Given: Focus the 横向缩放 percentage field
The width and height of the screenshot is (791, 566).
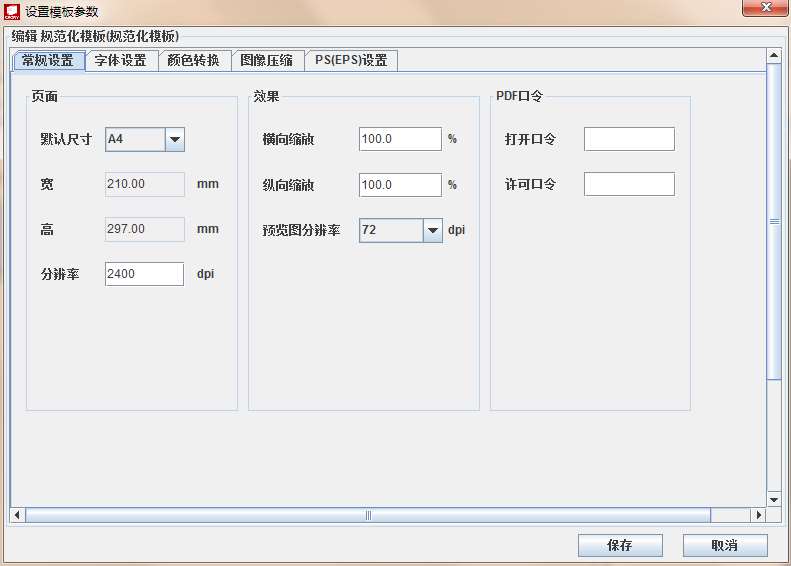Looking at the screenshot, I should click(x=399, y=139).
